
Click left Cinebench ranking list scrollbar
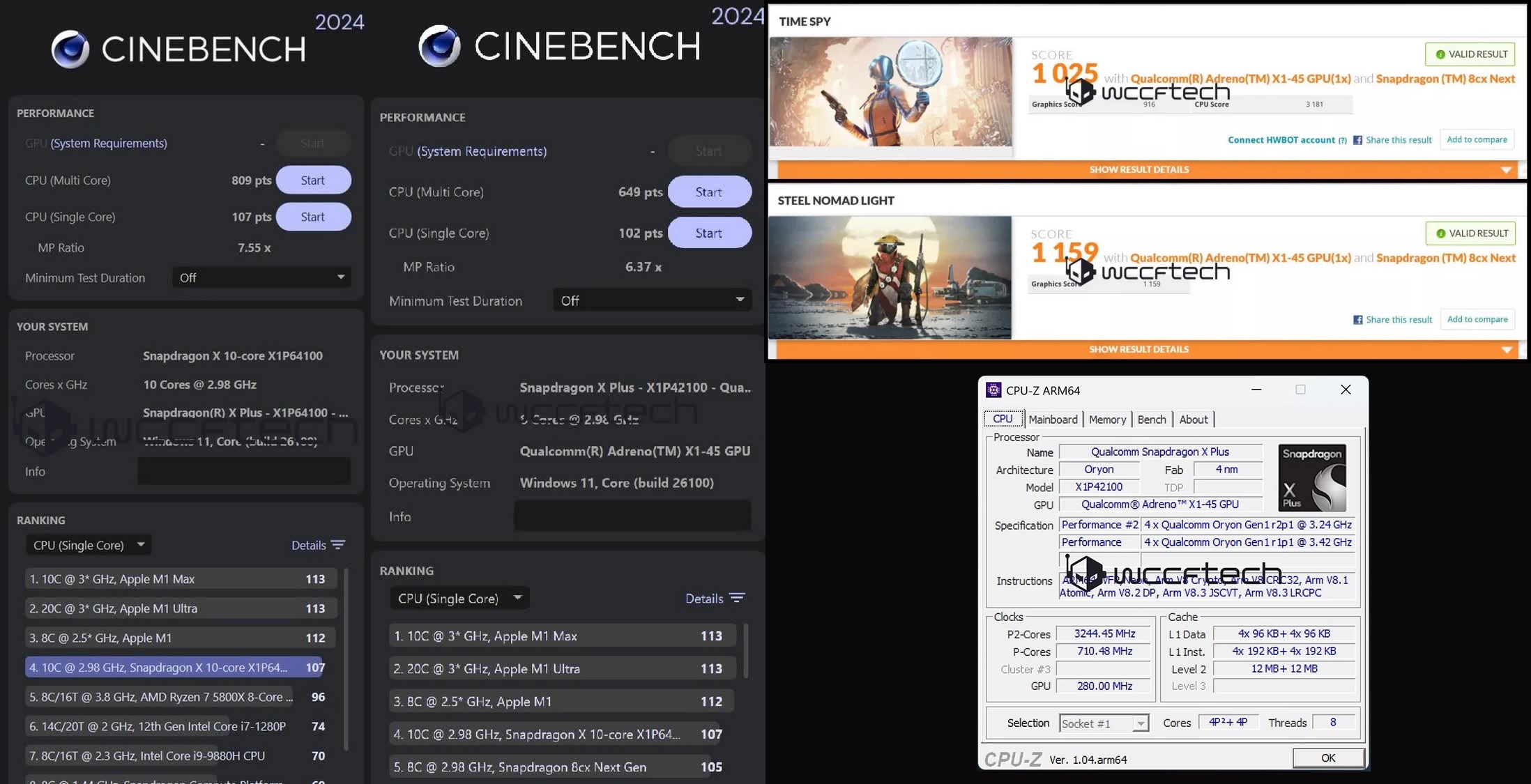(x=345, y=659)
